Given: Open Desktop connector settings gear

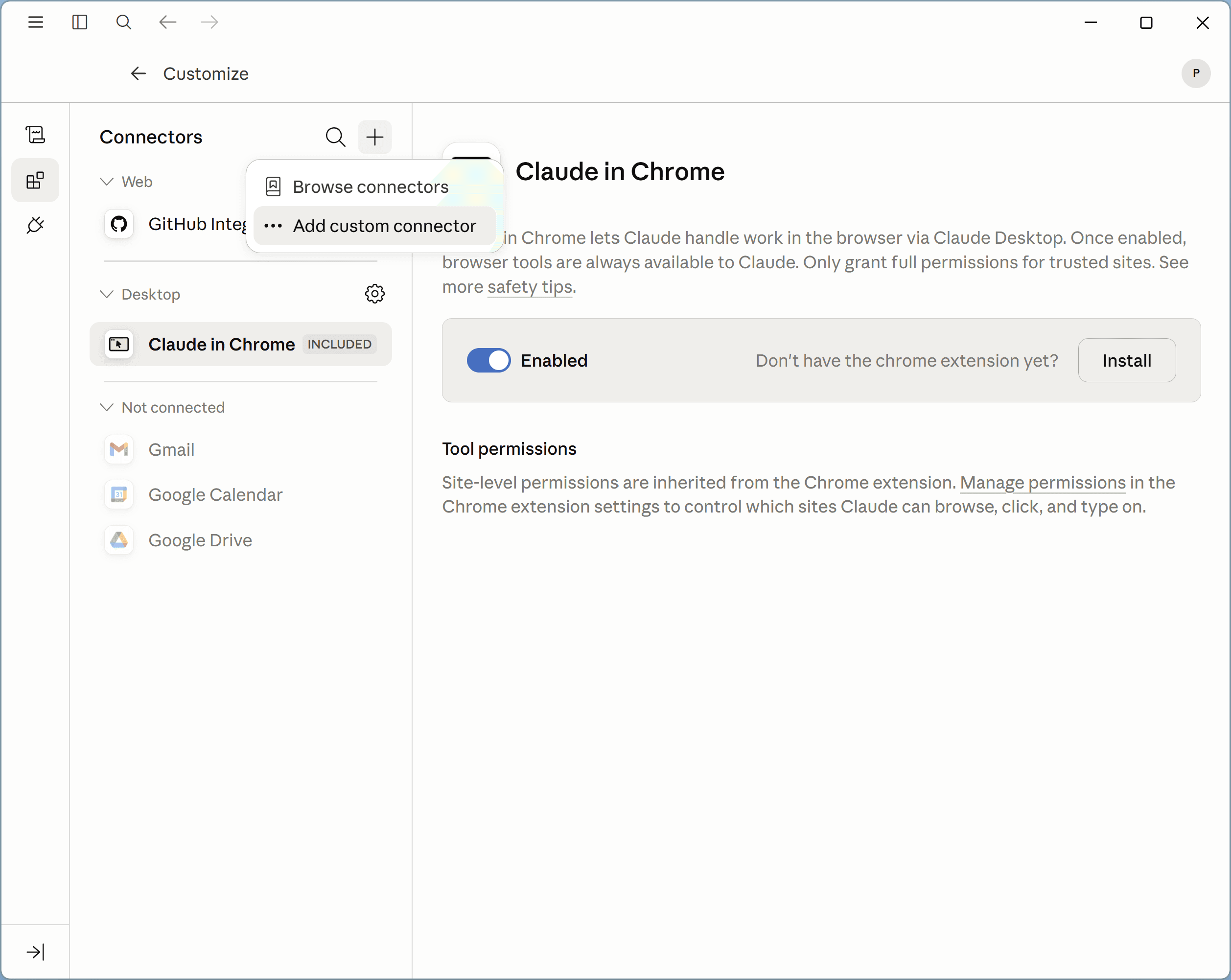Looking at the screenshot, I should pos(374,294).
